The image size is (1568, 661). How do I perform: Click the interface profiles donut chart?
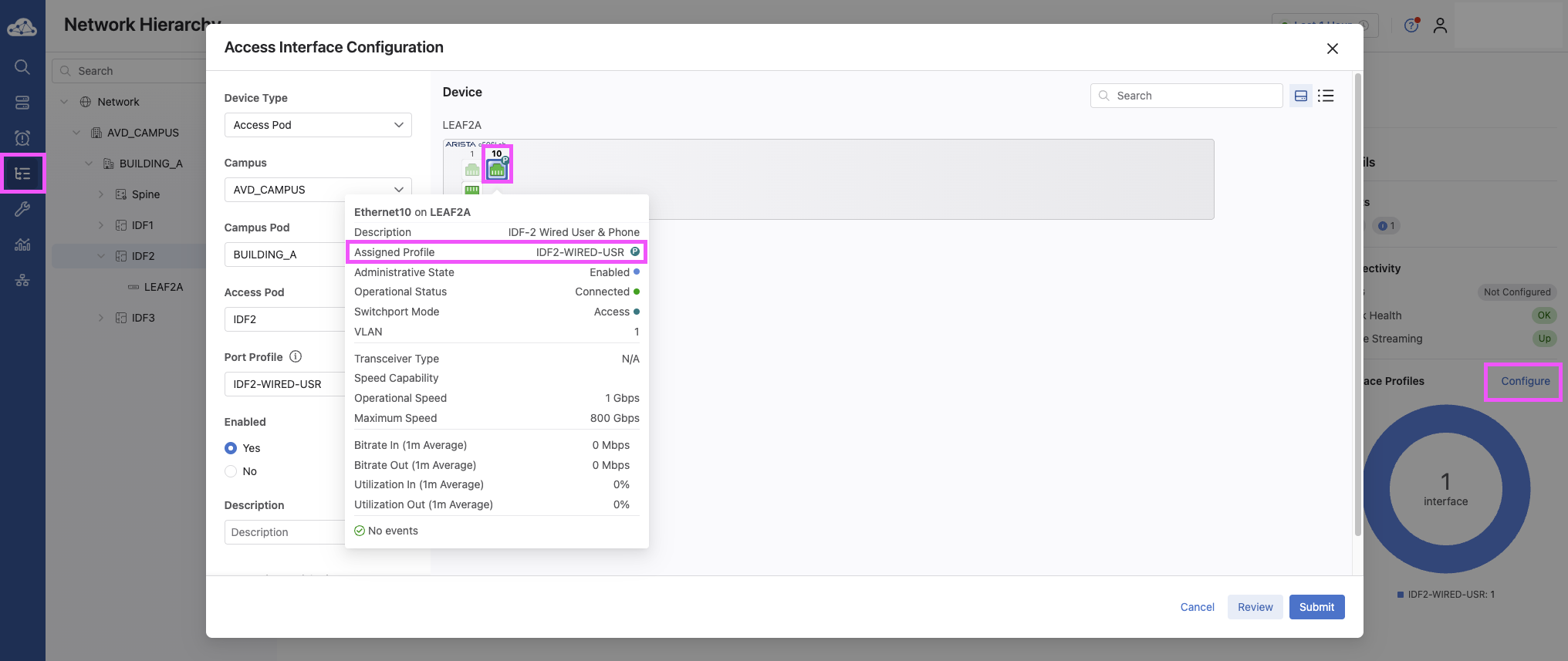(1446, 489)
